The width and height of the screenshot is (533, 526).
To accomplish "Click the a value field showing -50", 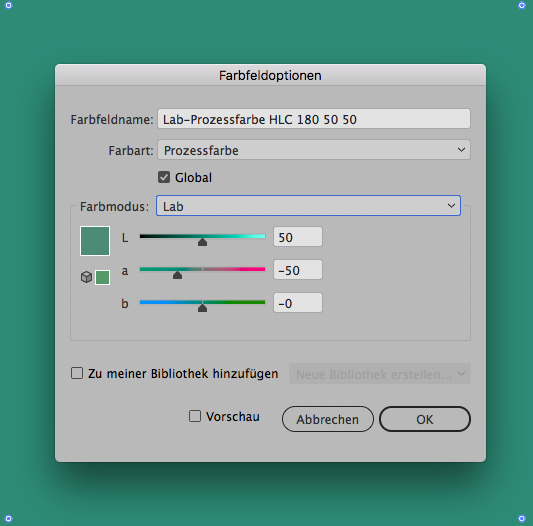I will (x=298, y=270).
